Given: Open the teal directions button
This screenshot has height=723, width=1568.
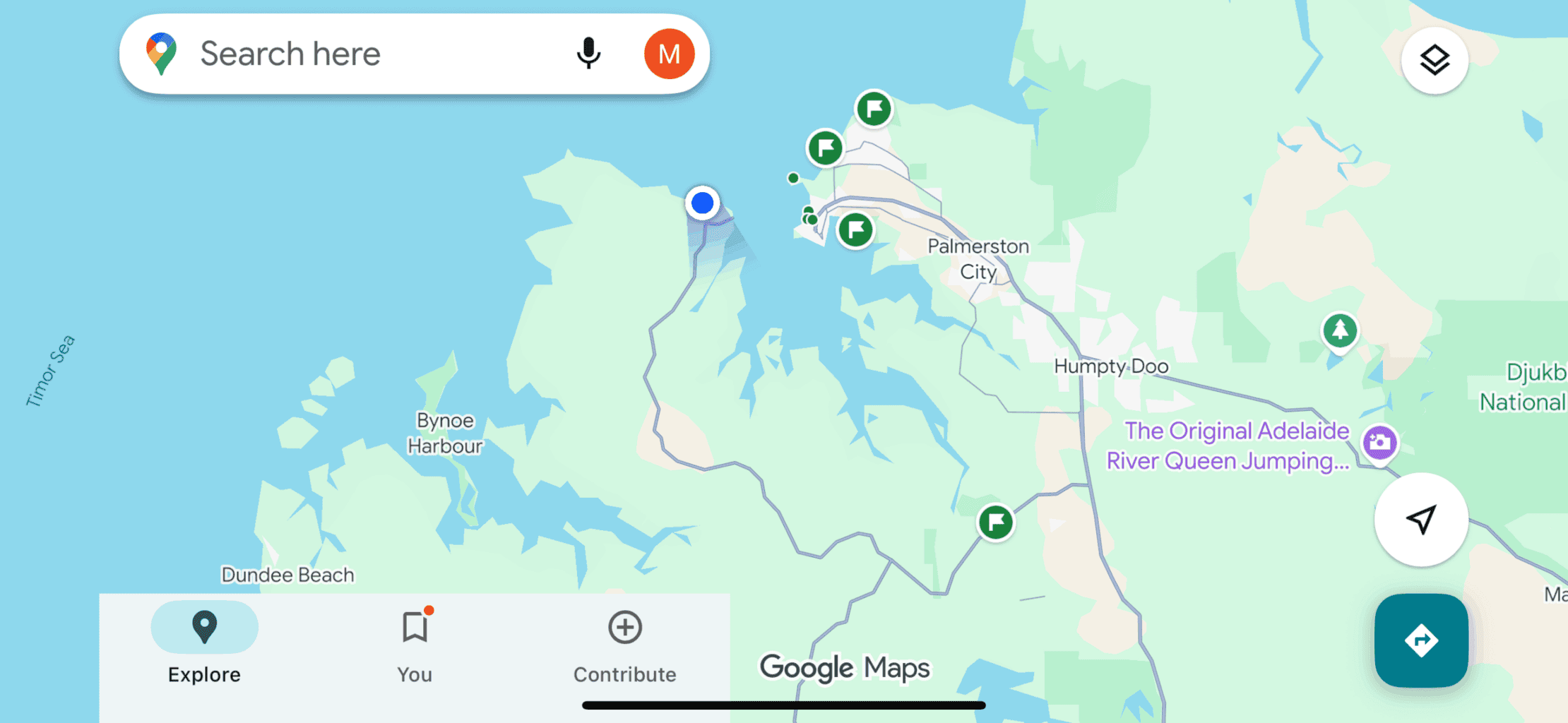Looking at the screenshot, I should point(1421,640).
